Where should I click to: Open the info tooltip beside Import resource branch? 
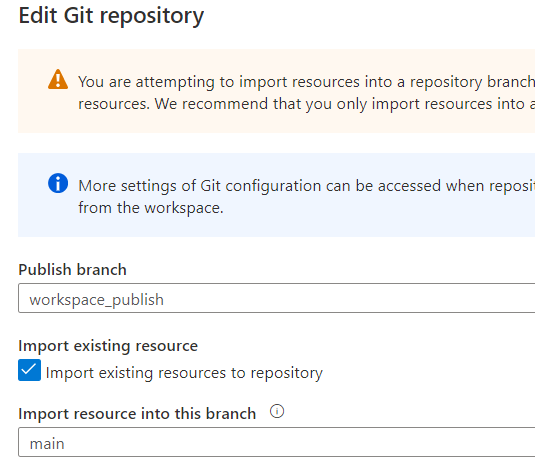tap(277, 411)
